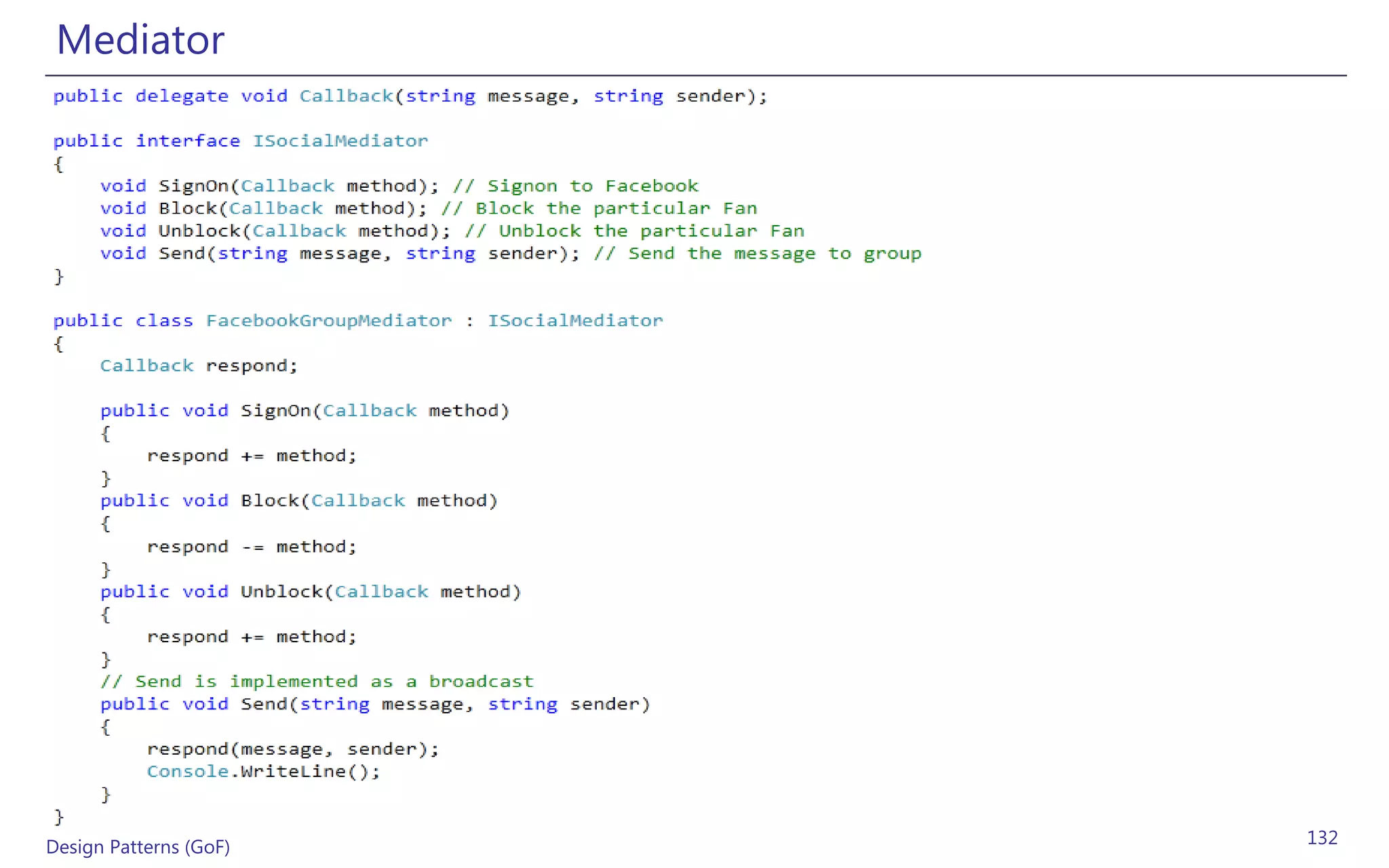The image size is (1389, 868).
Task: Click the public void Unblock method signature
Action: click(310, 591)
